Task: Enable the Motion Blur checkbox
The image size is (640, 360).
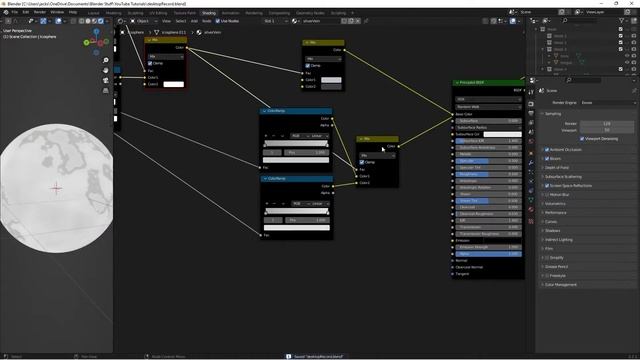Action: (x=547, y=195)
